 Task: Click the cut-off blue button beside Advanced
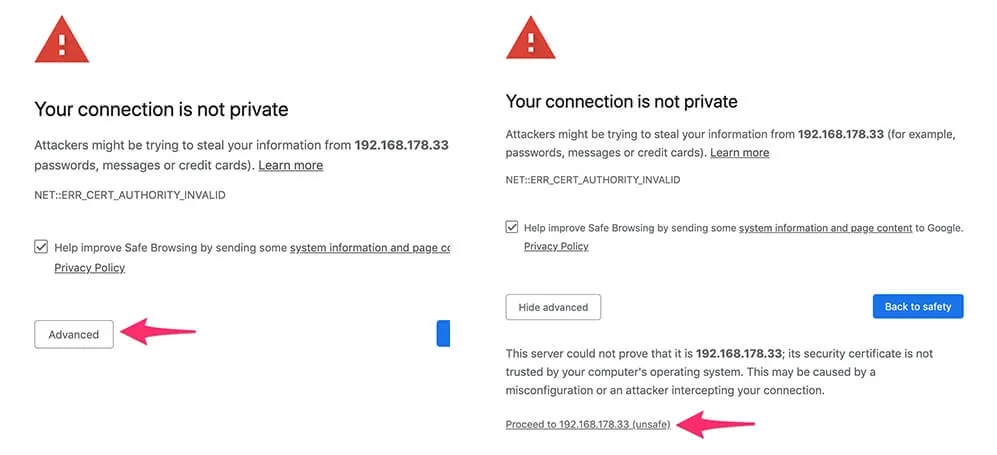[x=443, y=333]
